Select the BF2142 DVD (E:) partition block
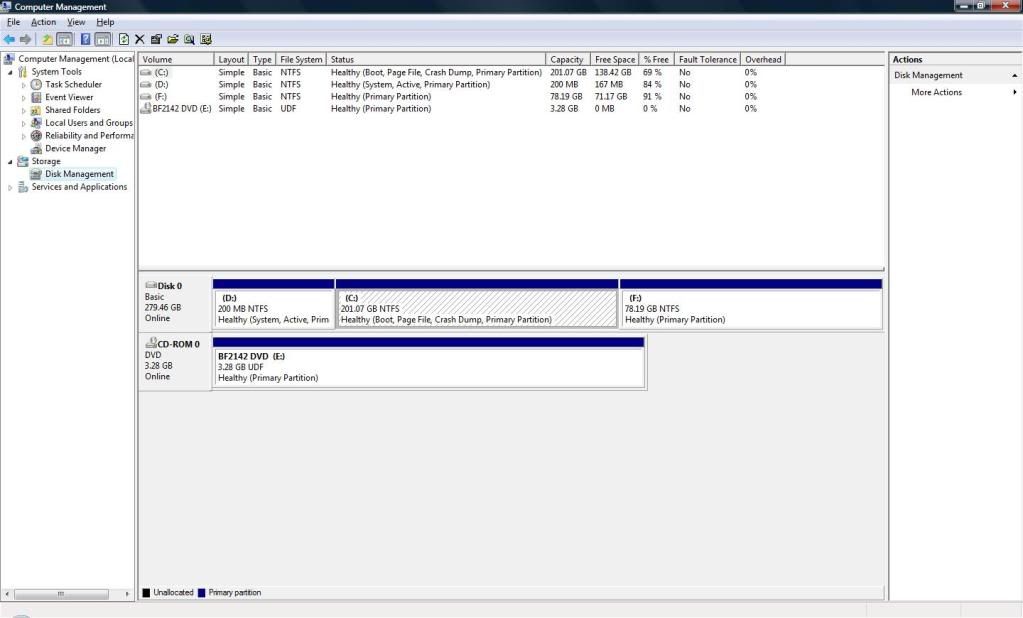Image resolution: width=1023 pixels, height=618 pixels. [429, 367]
